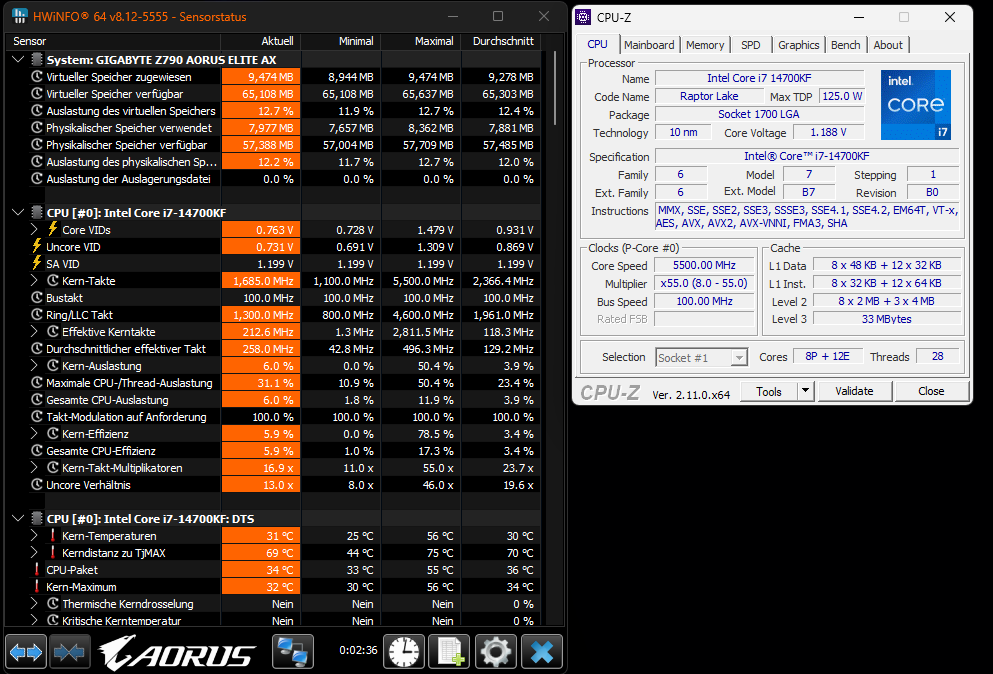This screenshot has height=674, width=993.
Task: Click the clock reset timer icon in HWiNFO
Action: point(403,652)
